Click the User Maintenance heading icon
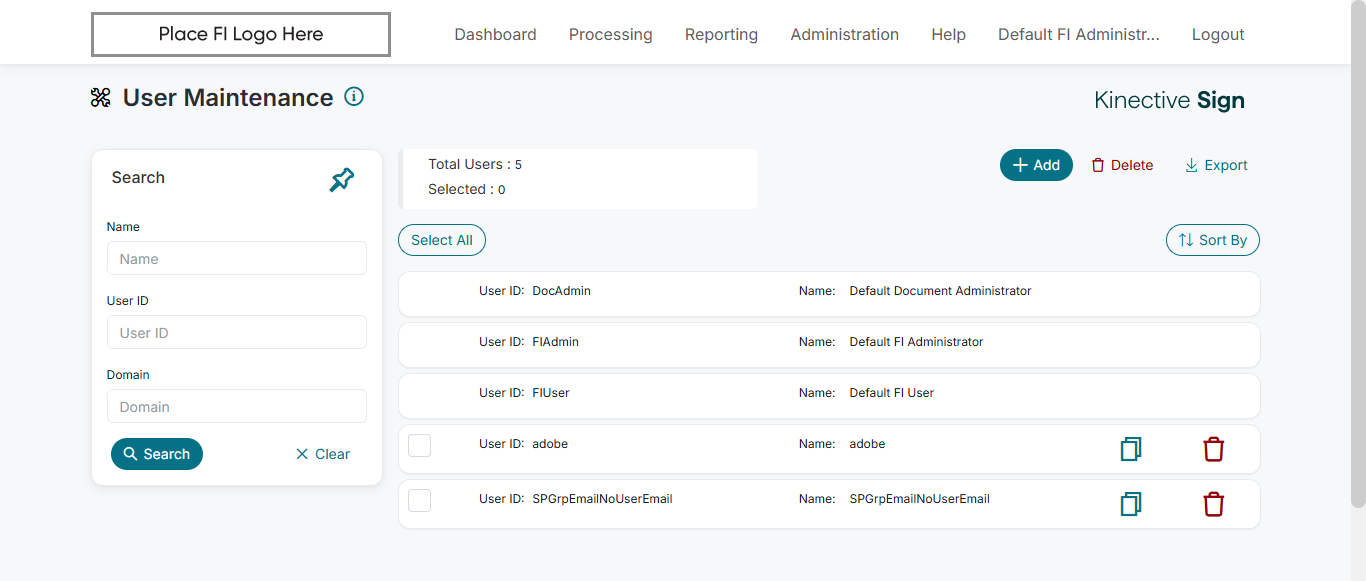The image size is (1366, 581). click(x=101, y=98)
